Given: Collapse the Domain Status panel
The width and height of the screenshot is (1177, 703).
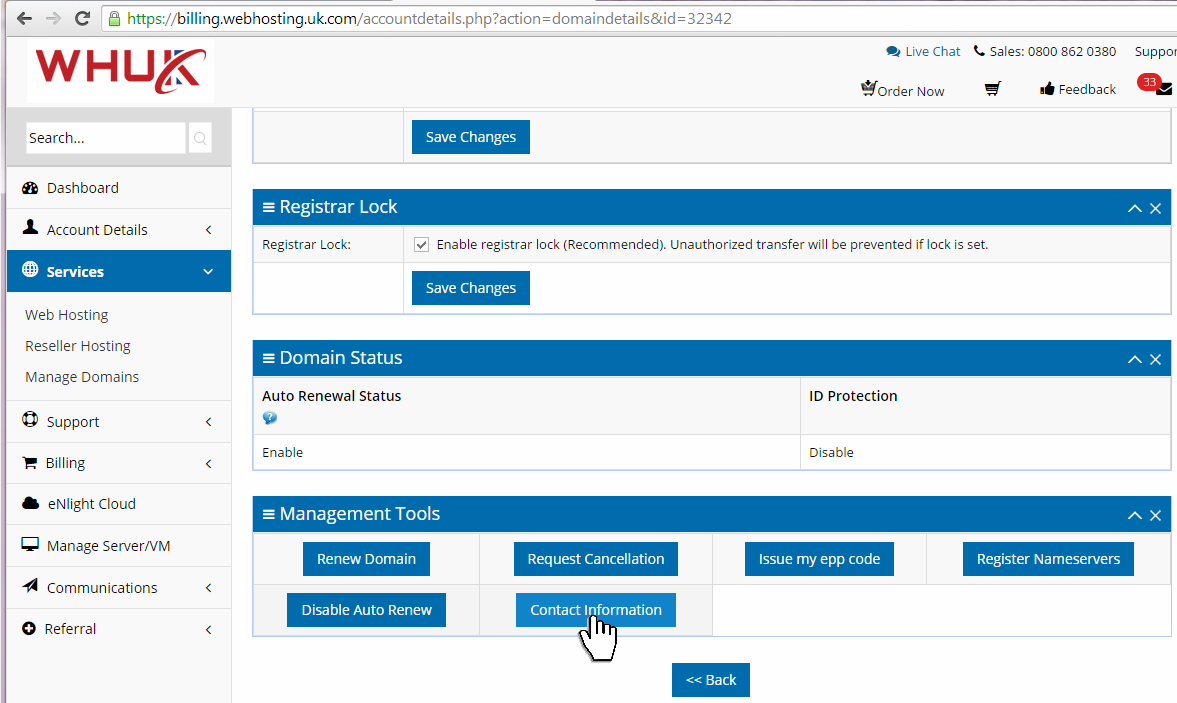Looking at the screenshot, I should [1134, 359].
